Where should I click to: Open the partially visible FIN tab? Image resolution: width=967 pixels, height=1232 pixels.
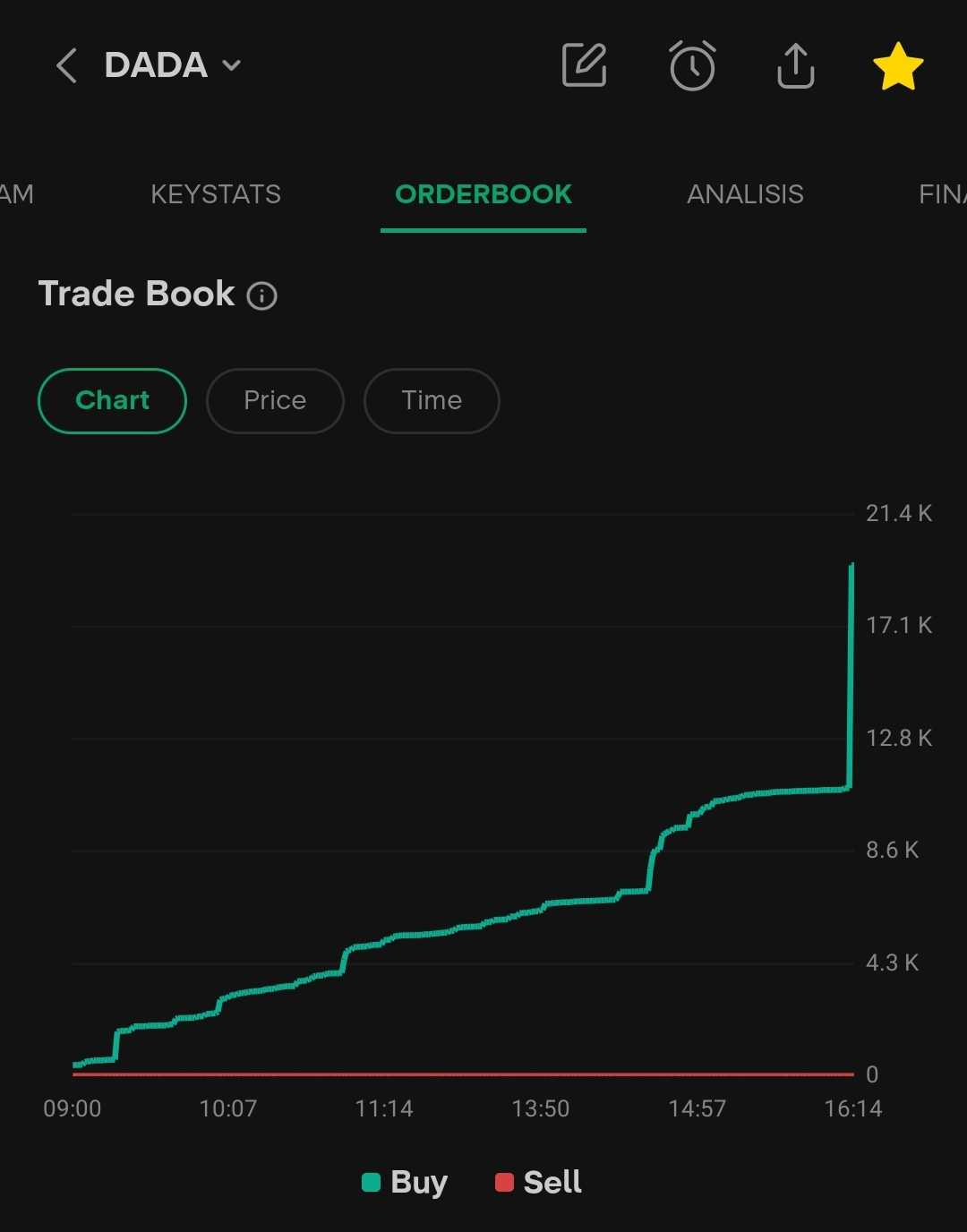coord(942,194)
